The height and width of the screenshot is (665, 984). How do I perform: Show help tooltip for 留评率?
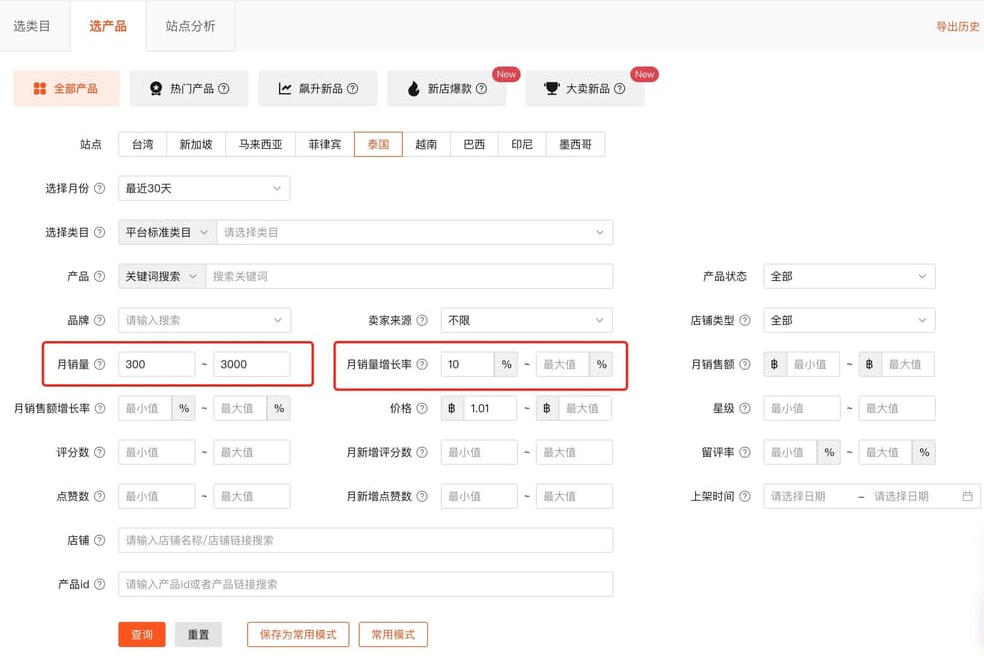744,452
